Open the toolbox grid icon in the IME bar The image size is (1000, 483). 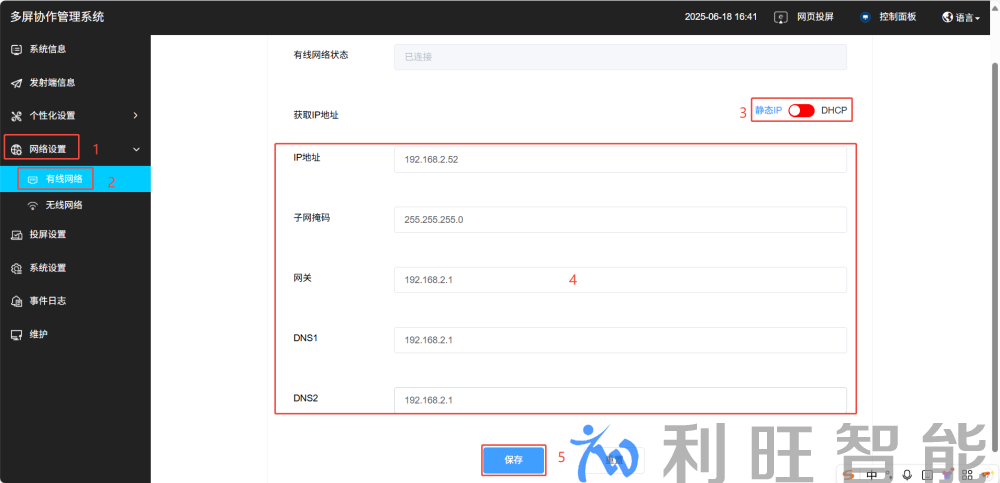[x=967, y=475]
